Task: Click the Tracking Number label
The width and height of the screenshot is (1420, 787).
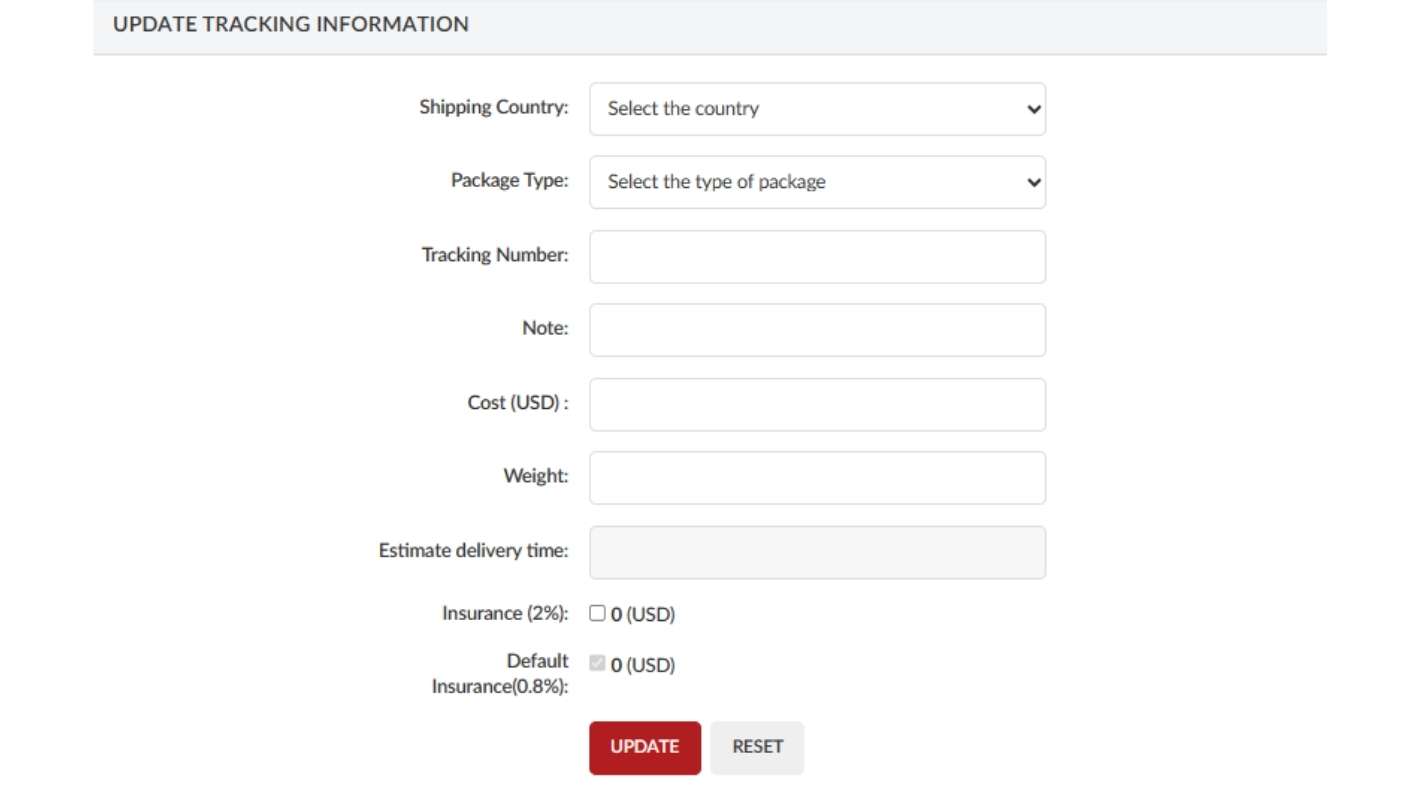Action: point(494,255)
